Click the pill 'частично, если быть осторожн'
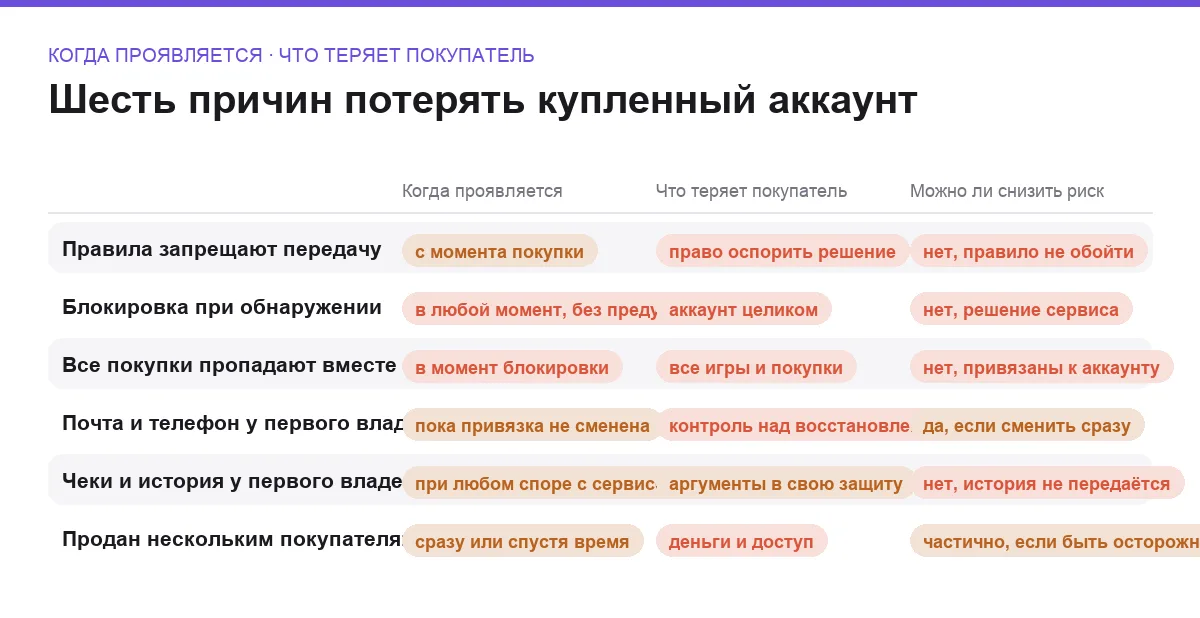Image resolution: width=1200 pixels, height=618 pixels. (1055, 541)
